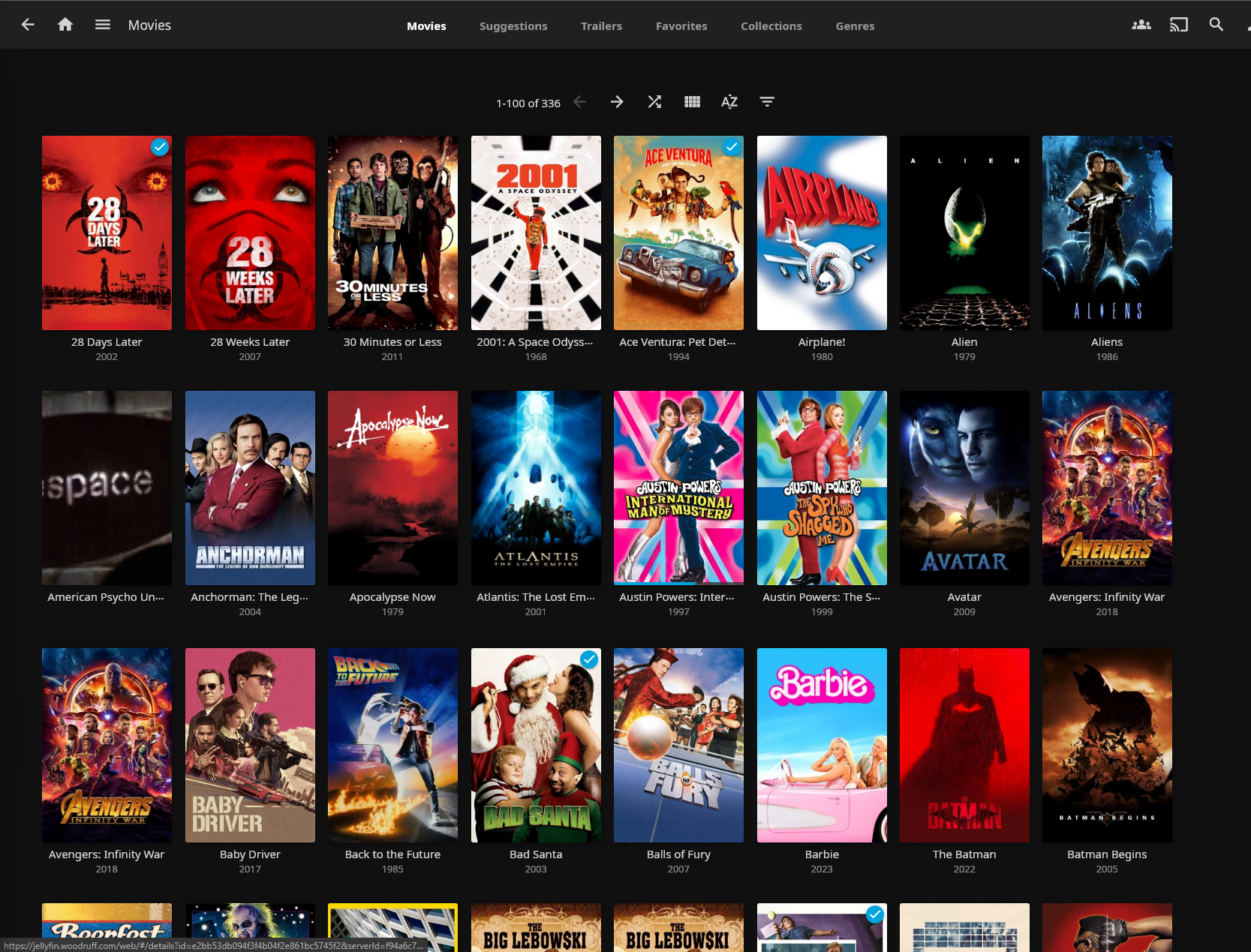Open Austin Powers International Man of Mystery poster

678,488
